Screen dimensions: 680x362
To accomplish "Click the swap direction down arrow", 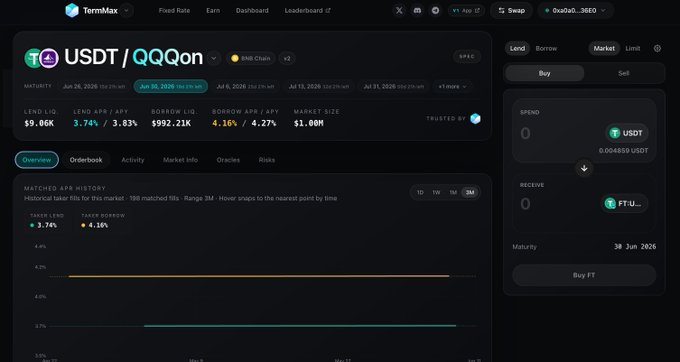I will tap(584, 168).
